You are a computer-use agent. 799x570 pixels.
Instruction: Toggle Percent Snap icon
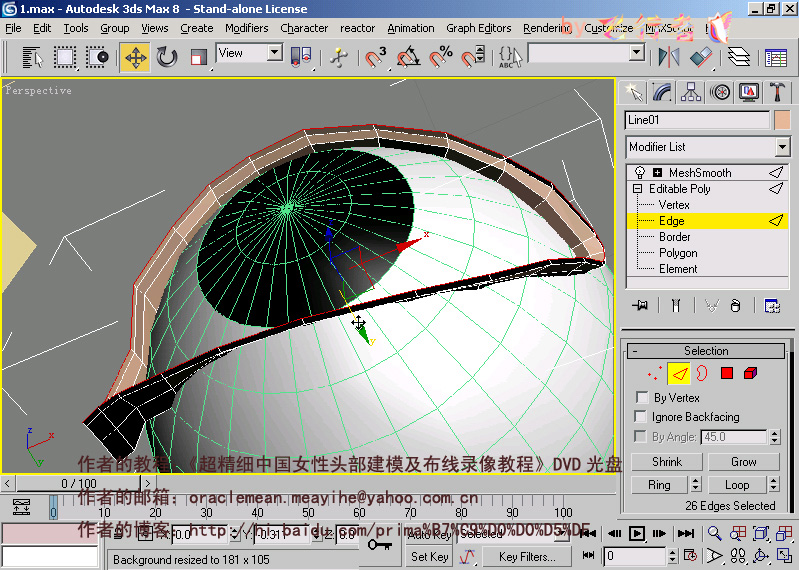441,57
